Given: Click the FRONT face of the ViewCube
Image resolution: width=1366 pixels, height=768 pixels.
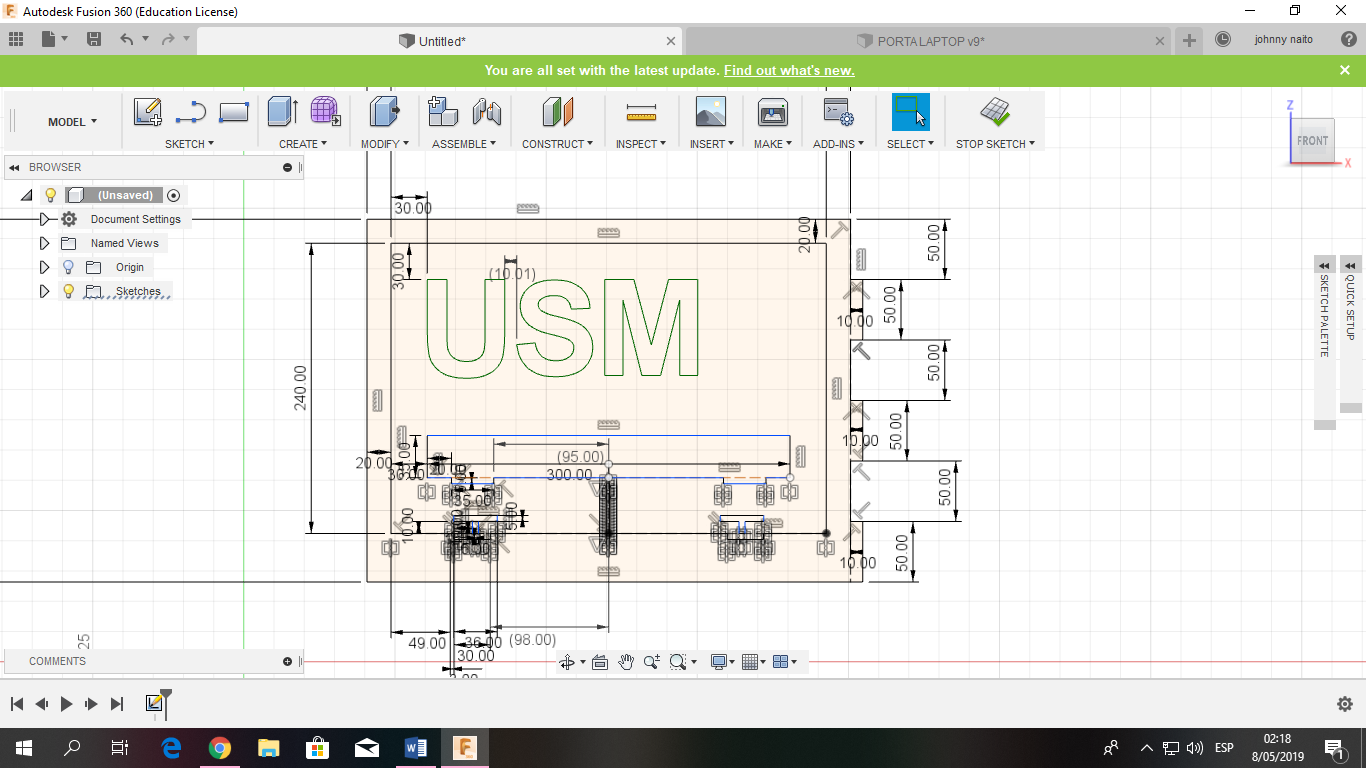Looking at the screenshot, I should coord(1312,141).
